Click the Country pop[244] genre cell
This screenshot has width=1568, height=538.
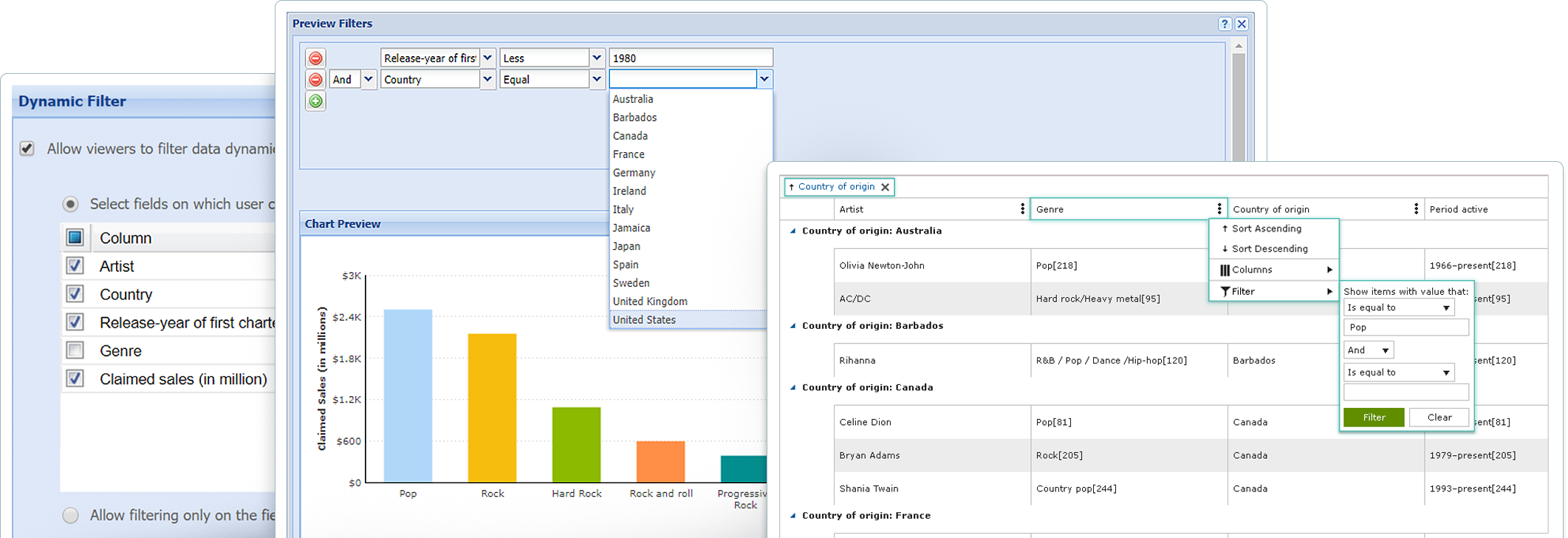(x=1129, y=488)
